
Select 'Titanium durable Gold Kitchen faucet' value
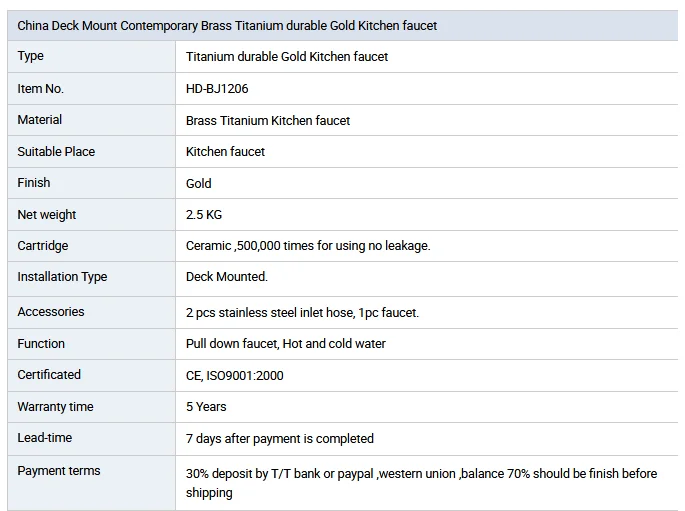pos(287,57)
